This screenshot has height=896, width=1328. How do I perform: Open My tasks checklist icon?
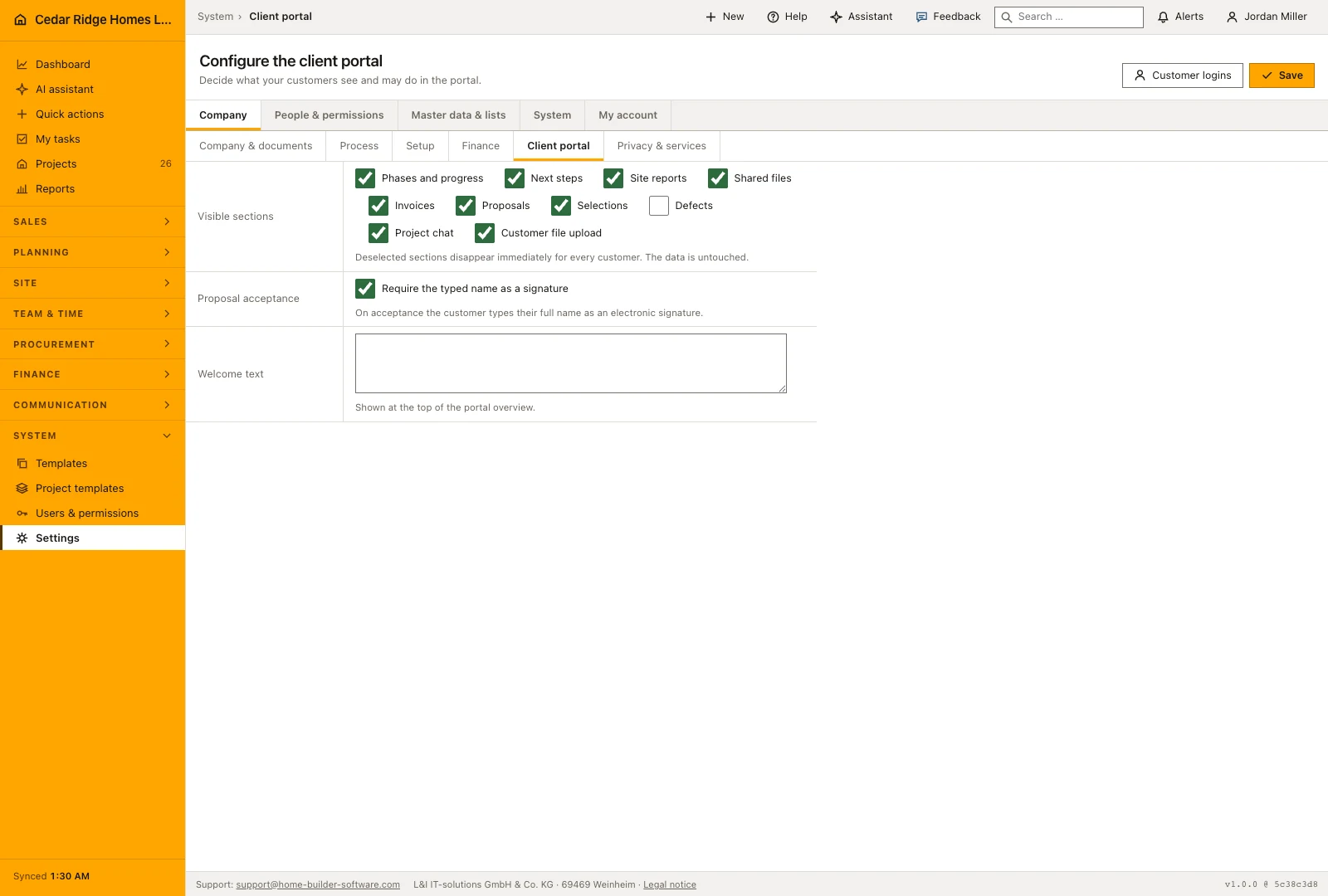click(x=22, y=139)
